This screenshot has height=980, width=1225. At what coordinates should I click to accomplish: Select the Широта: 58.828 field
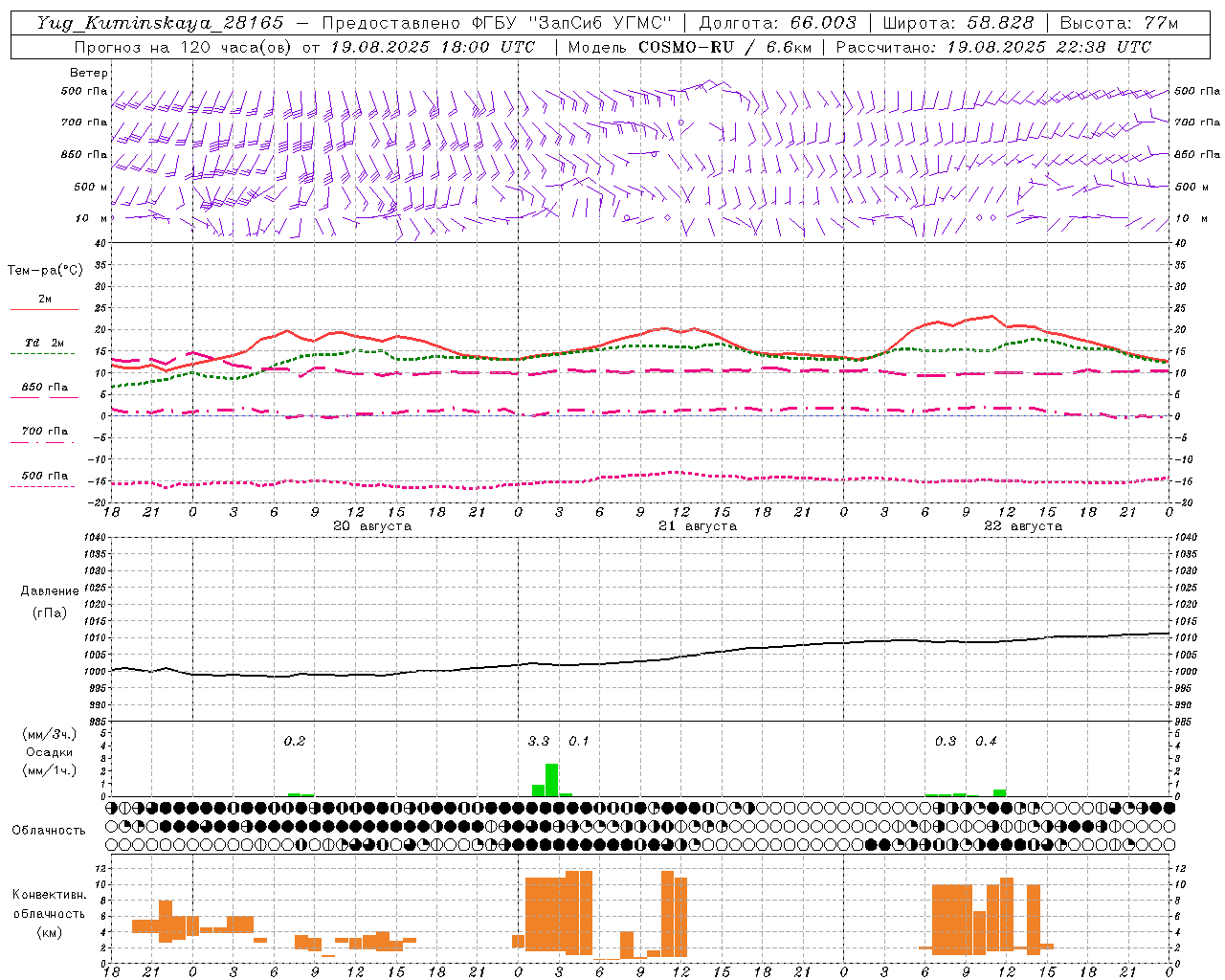(958, 23)
